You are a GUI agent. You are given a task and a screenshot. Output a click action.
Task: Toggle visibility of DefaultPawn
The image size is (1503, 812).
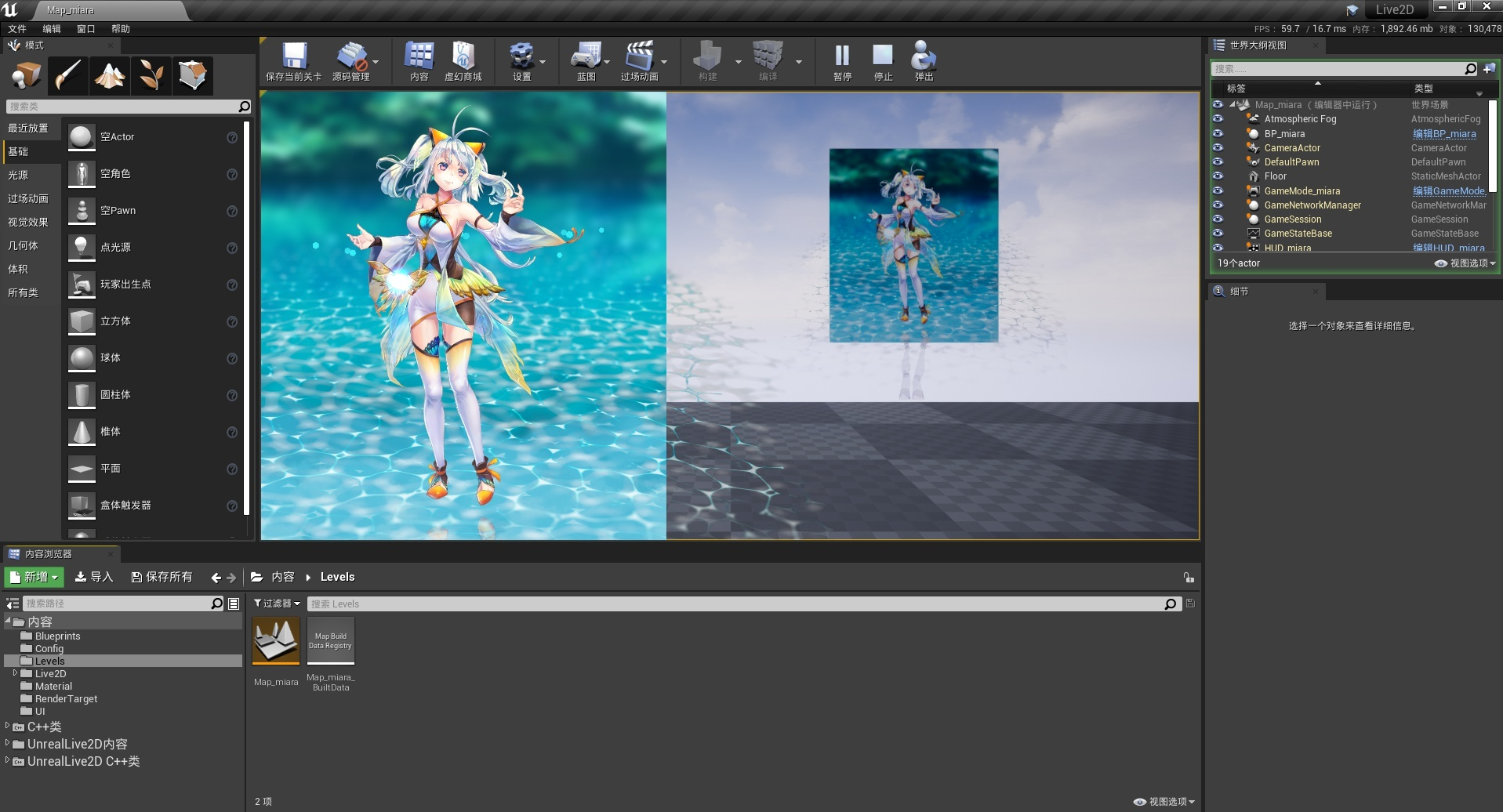tap(1218, 162)
